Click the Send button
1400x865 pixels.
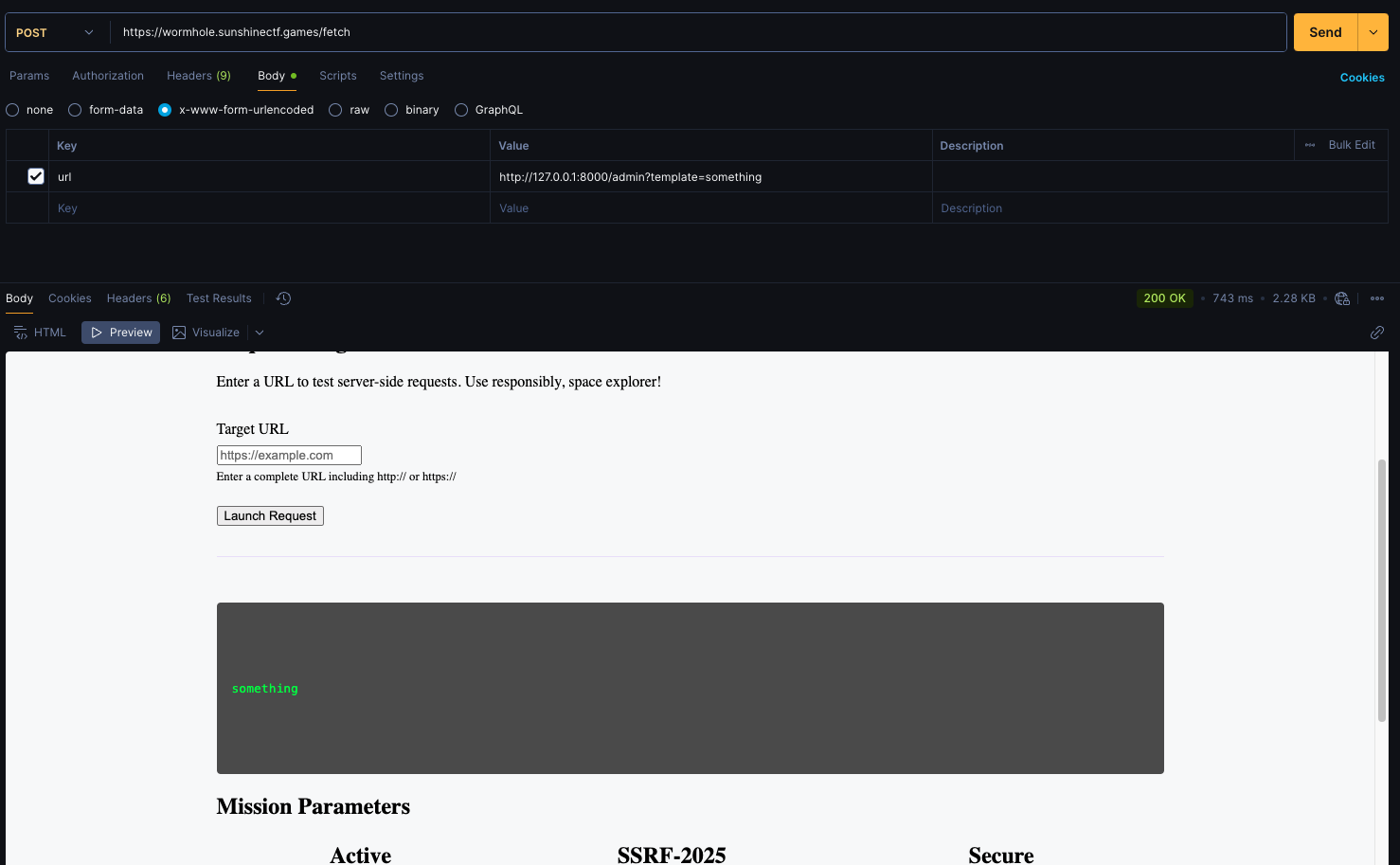(1324, 32)
